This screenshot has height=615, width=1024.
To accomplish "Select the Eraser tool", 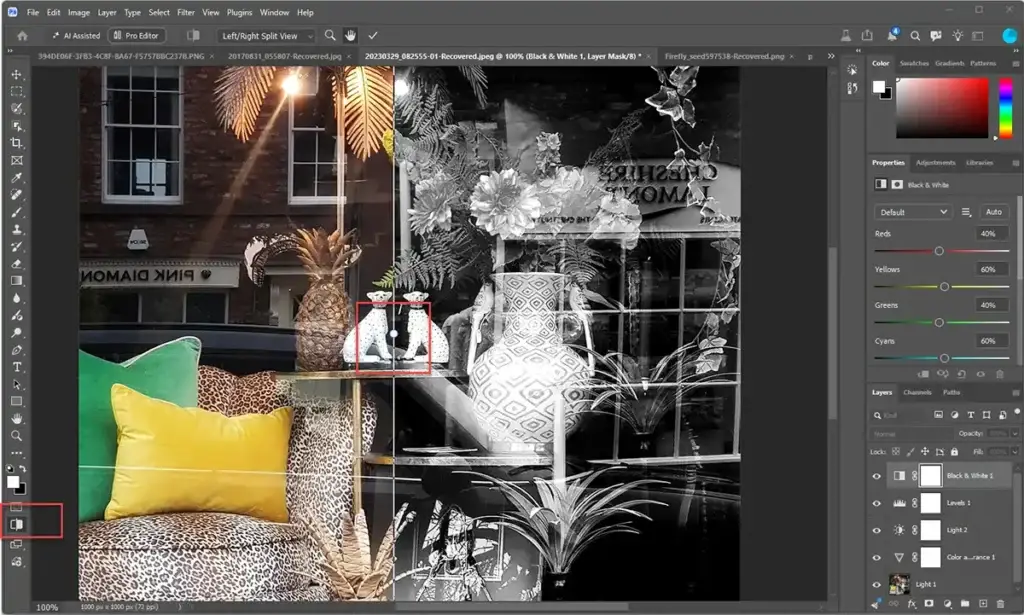I will tap(16, 264).
